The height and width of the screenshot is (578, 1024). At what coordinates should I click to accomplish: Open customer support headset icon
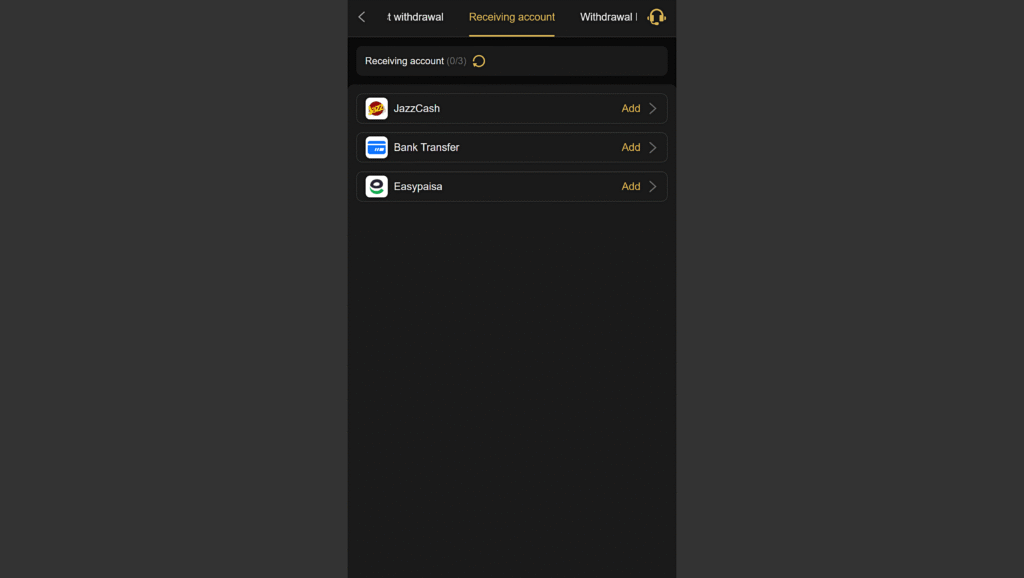(656, 17)
